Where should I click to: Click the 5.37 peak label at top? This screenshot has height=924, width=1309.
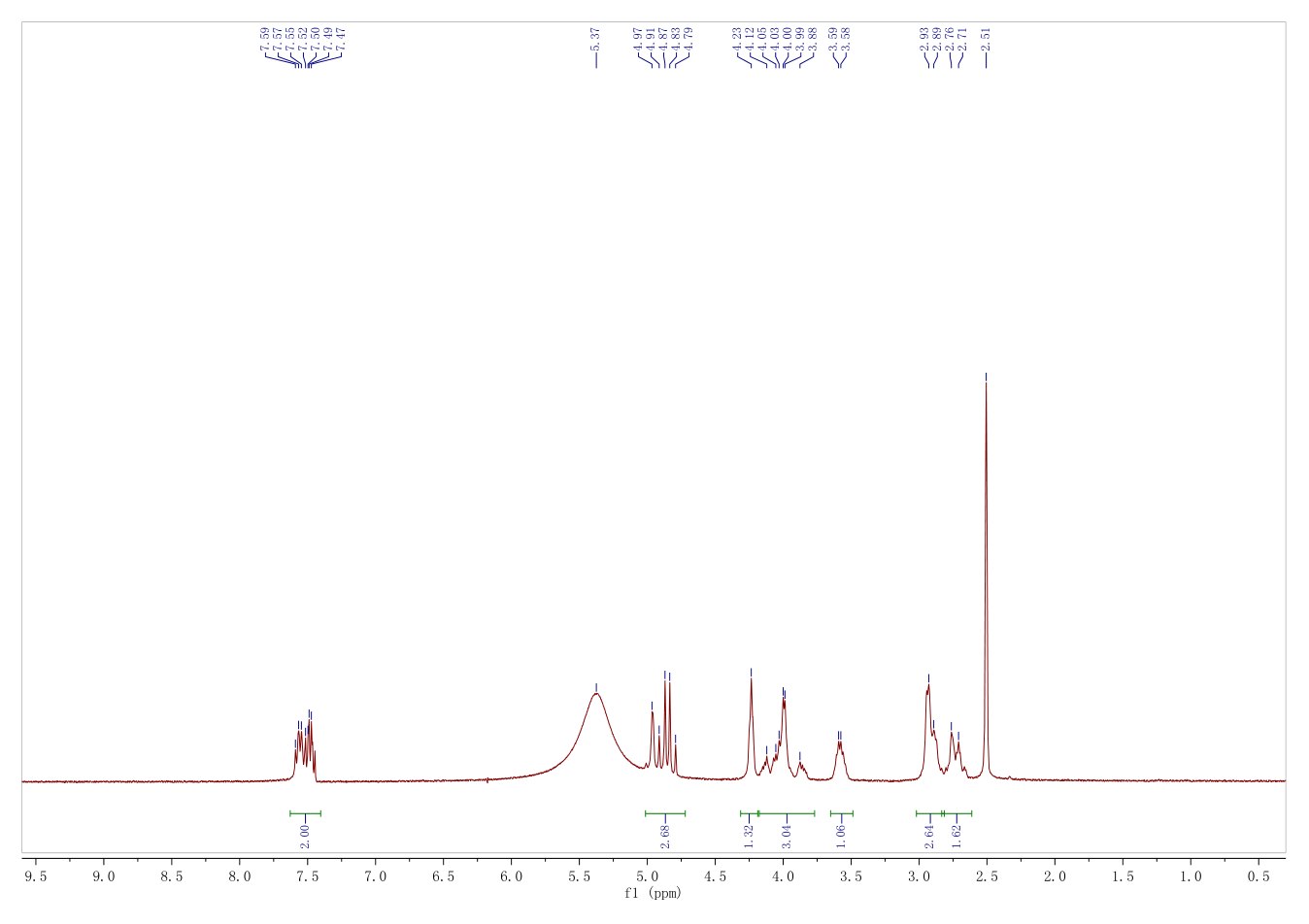click(x=596, y=40)
